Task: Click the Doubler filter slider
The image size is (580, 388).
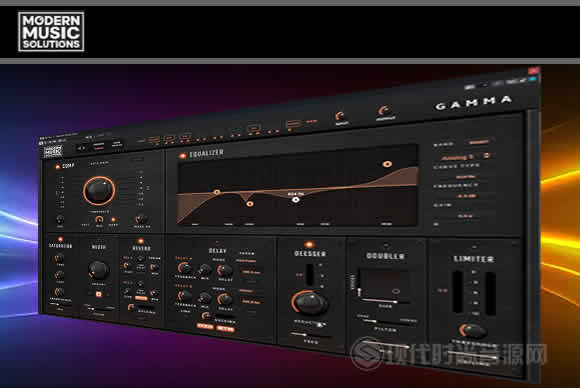Action: coord(386,322)
